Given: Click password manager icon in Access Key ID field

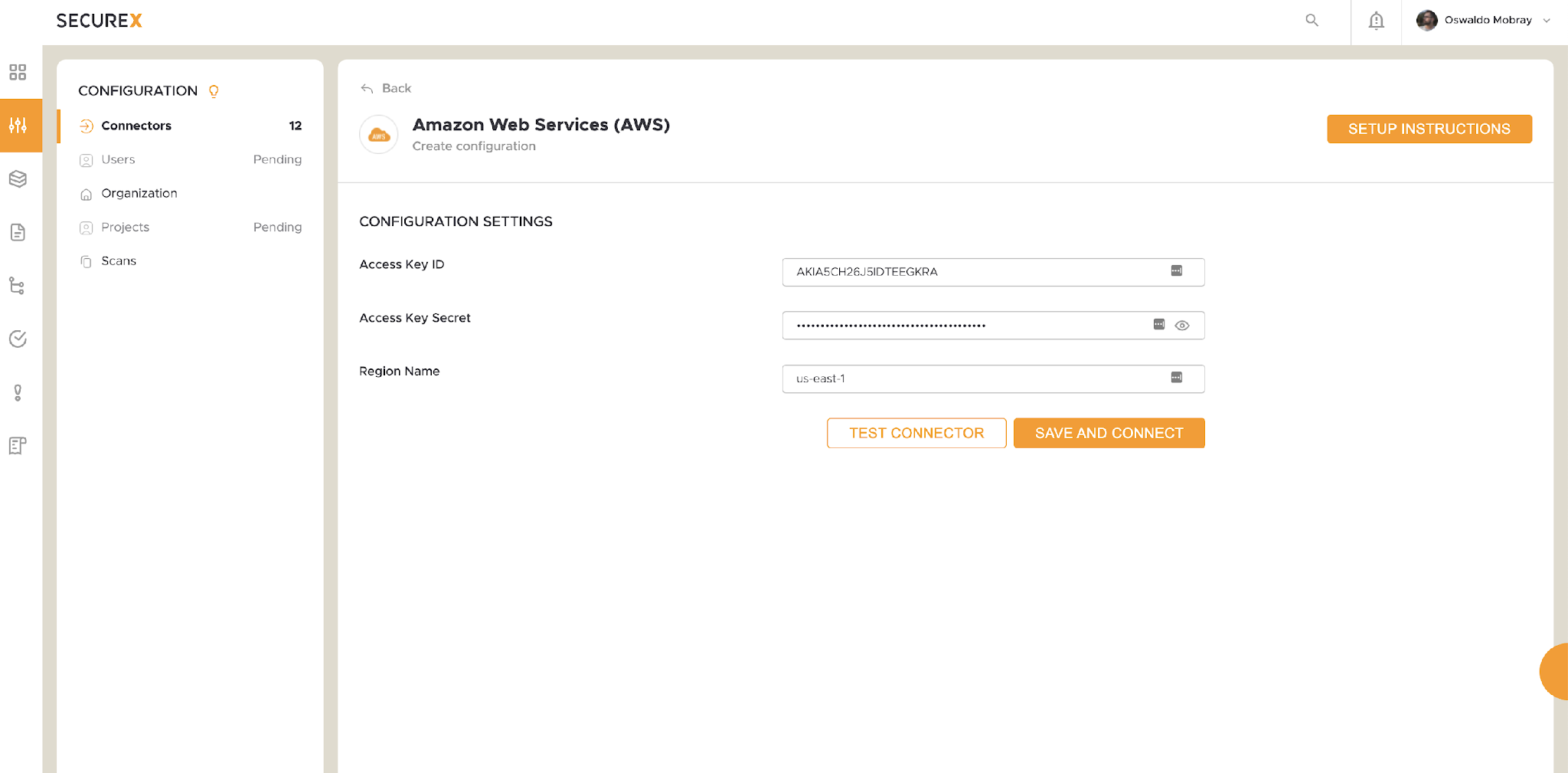Looking at the screenshot, I should (x=1177, y=270).
